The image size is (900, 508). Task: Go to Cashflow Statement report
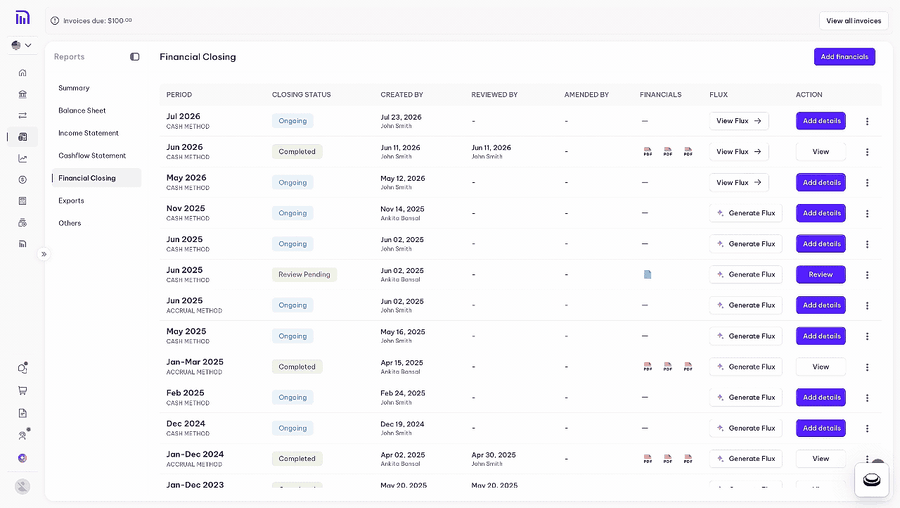pyautogui.click(x=92, y=156)
